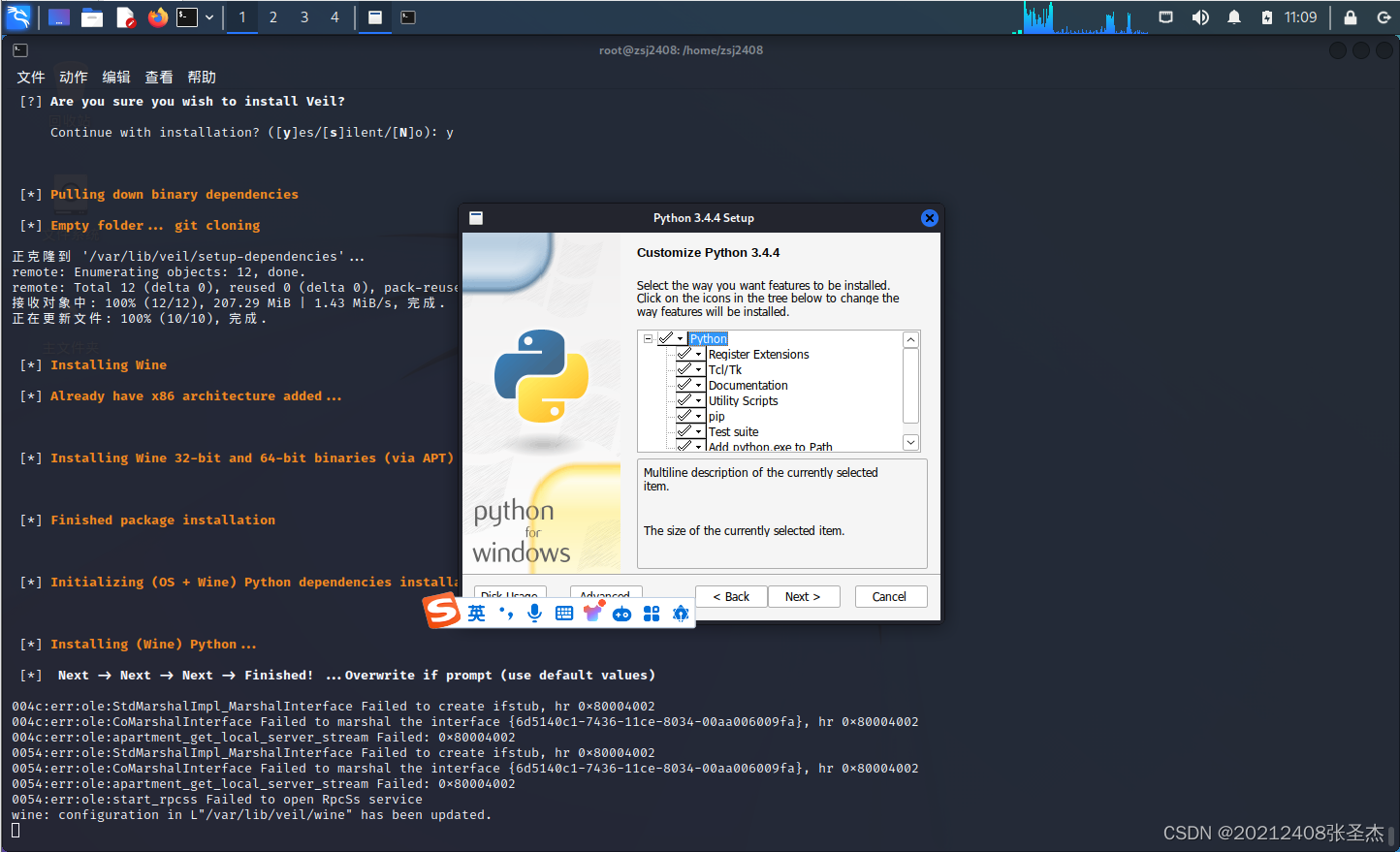Open the terminal emulator launcher

(x=187, y=16)
